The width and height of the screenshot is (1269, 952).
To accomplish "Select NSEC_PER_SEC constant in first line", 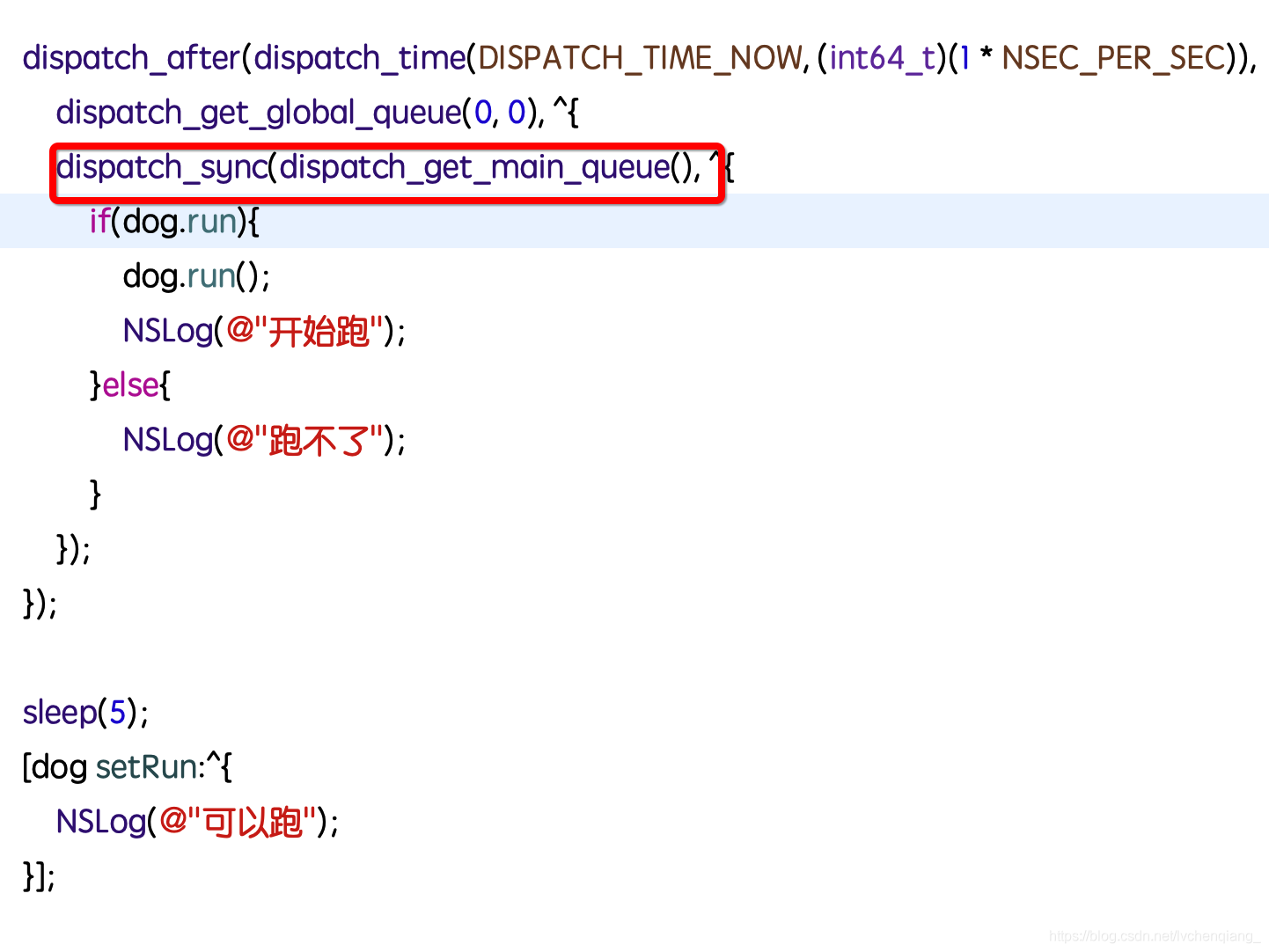I will coord(1113,58).
